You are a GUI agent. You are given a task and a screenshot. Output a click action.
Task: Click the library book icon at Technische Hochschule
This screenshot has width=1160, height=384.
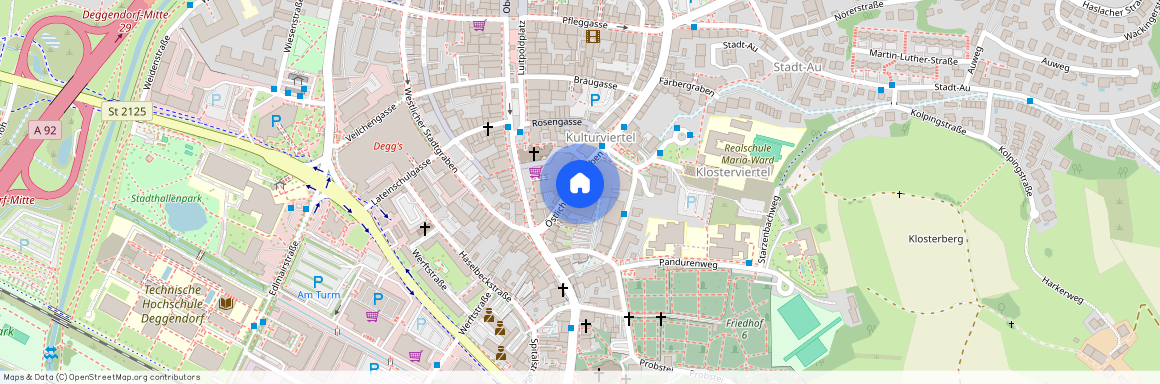(227, 303)
